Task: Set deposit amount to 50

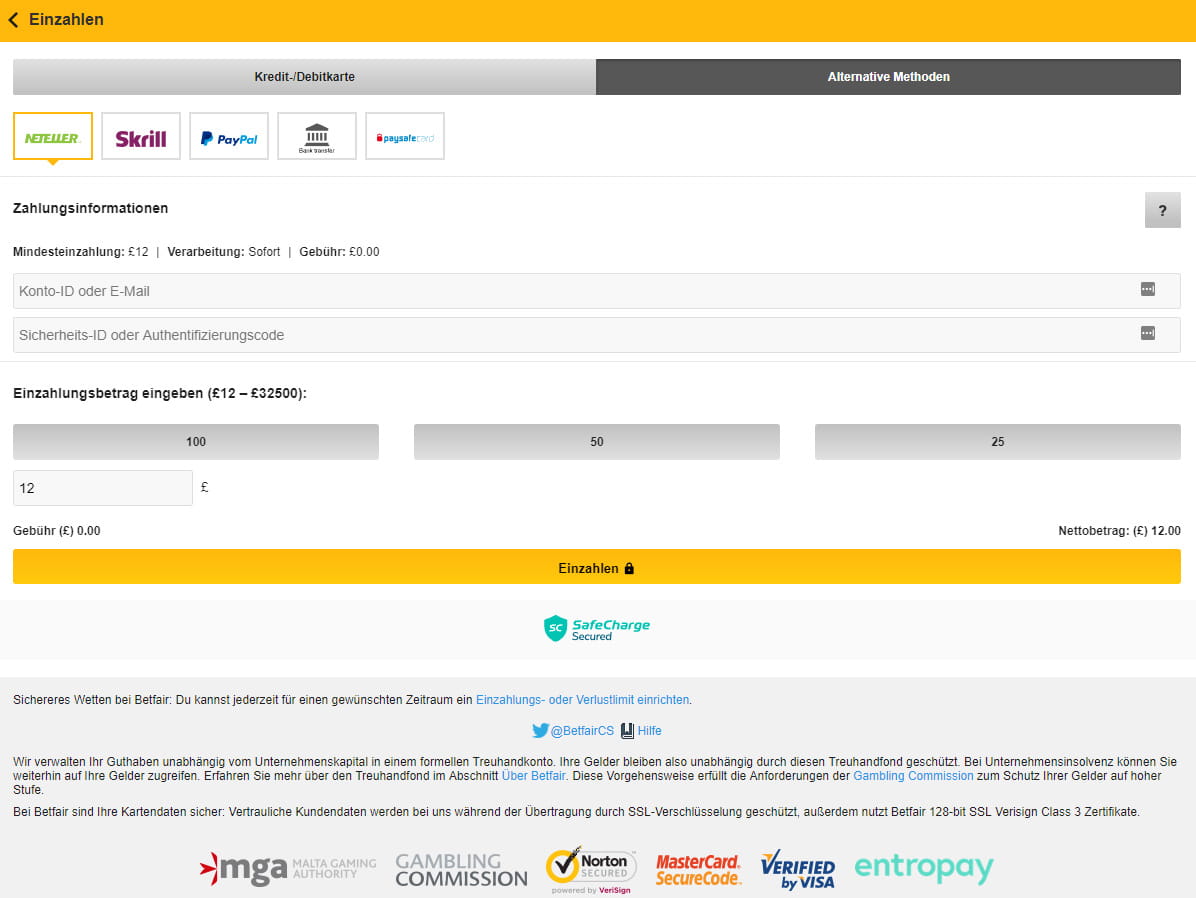Action: 596,442
